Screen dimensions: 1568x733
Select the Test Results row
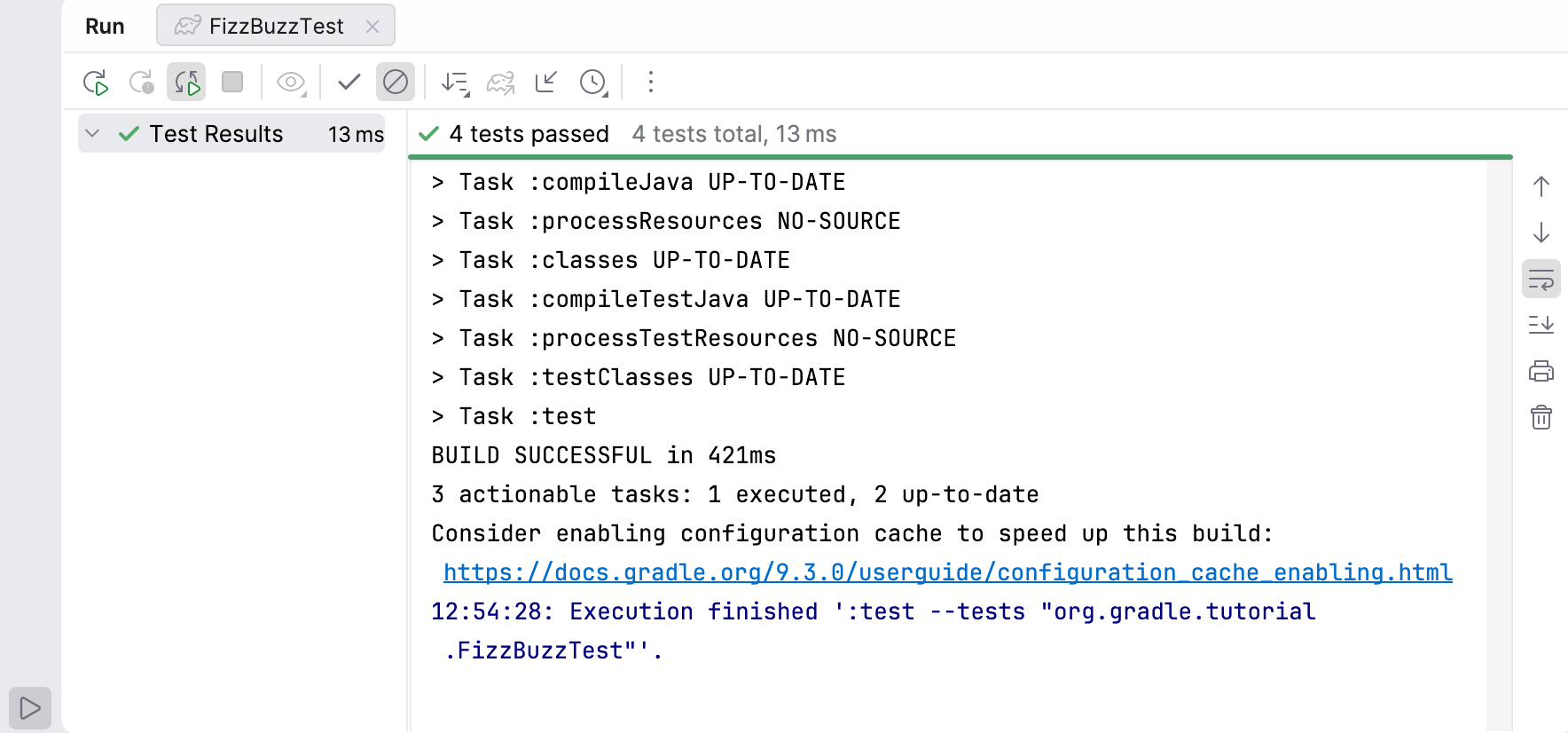click(x=231, y=134)
